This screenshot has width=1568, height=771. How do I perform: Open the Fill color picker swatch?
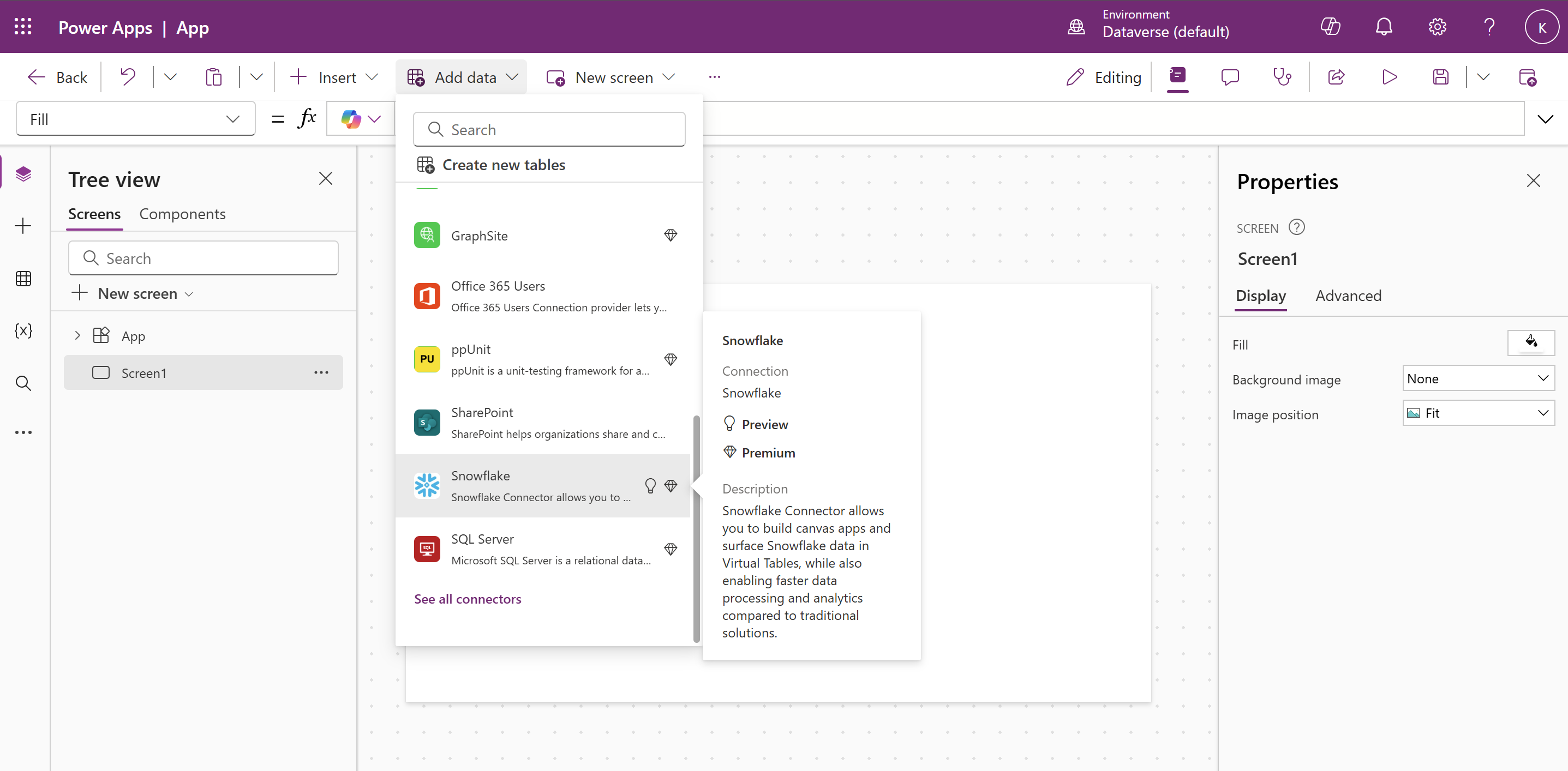click(x=1530, y=343)
